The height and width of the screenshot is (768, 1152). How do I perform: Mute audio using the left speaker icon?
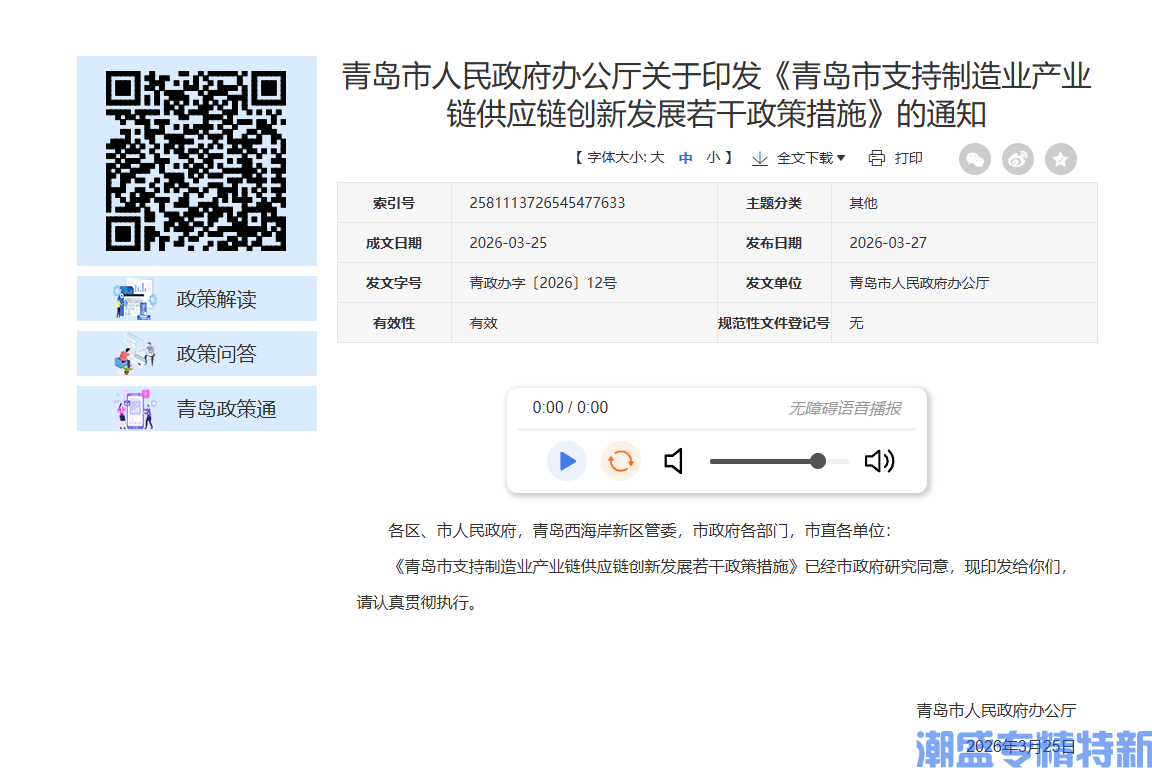pos(674,461)
